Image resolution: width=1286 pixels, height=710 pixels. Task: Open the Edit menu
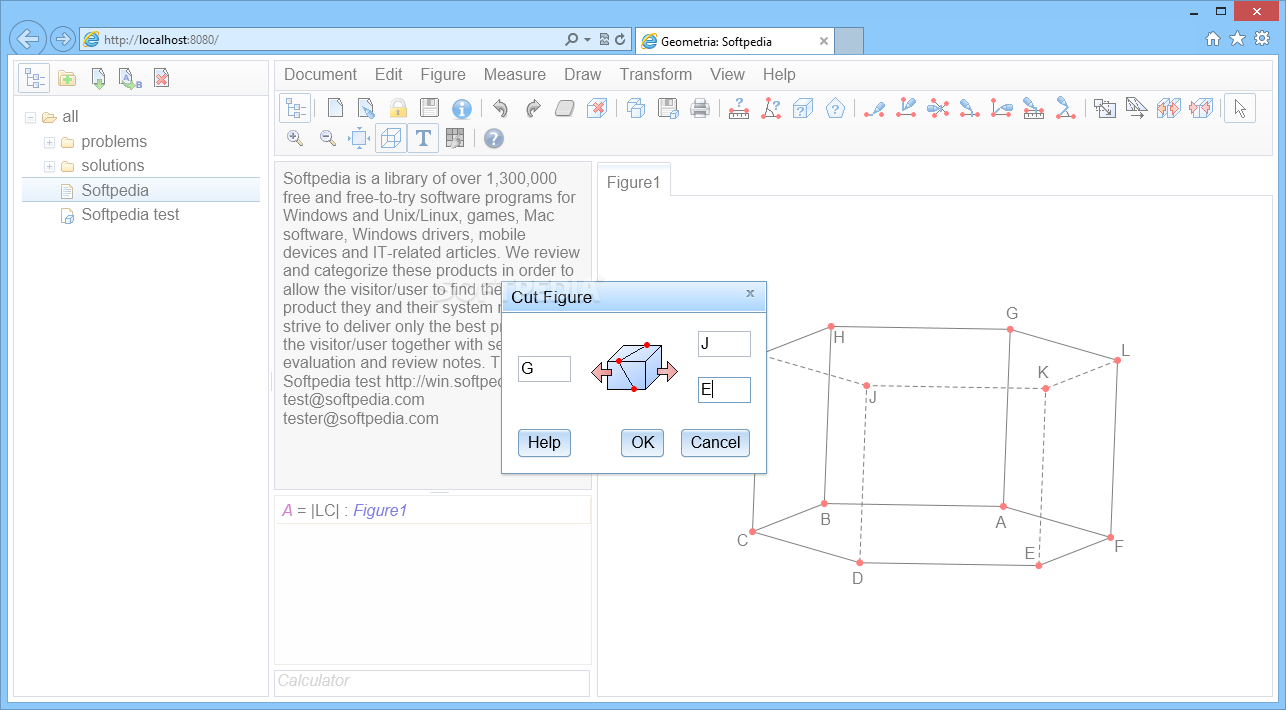point(389,74)
